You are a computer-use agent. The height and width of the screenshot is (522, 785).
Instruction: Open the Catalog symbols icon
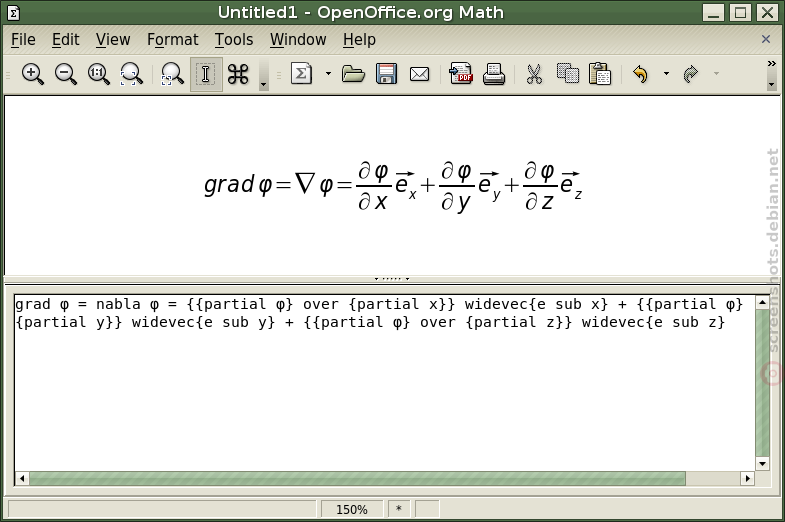pos(238,75)
